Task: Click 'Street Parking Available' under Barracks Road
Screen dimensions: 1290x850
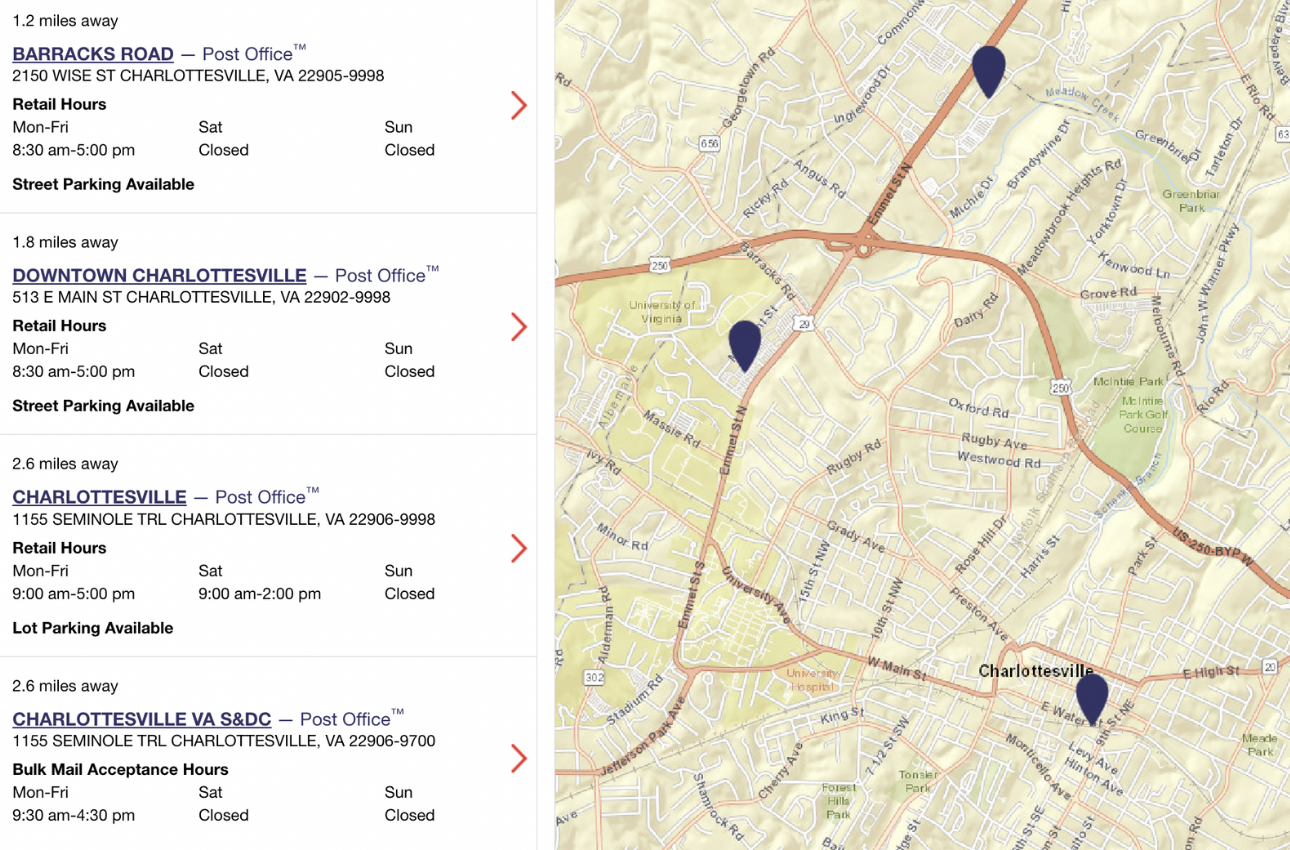Action: coord(103,184)
